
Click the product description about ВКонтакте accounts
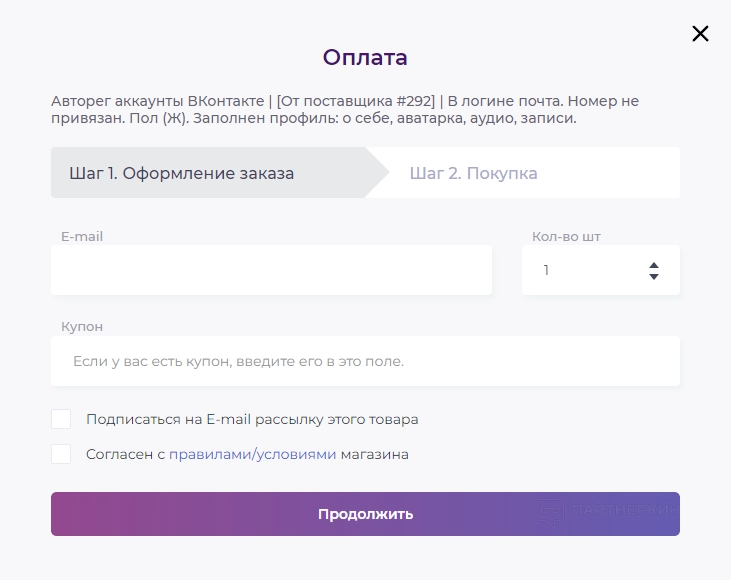(x=345, y=110)
